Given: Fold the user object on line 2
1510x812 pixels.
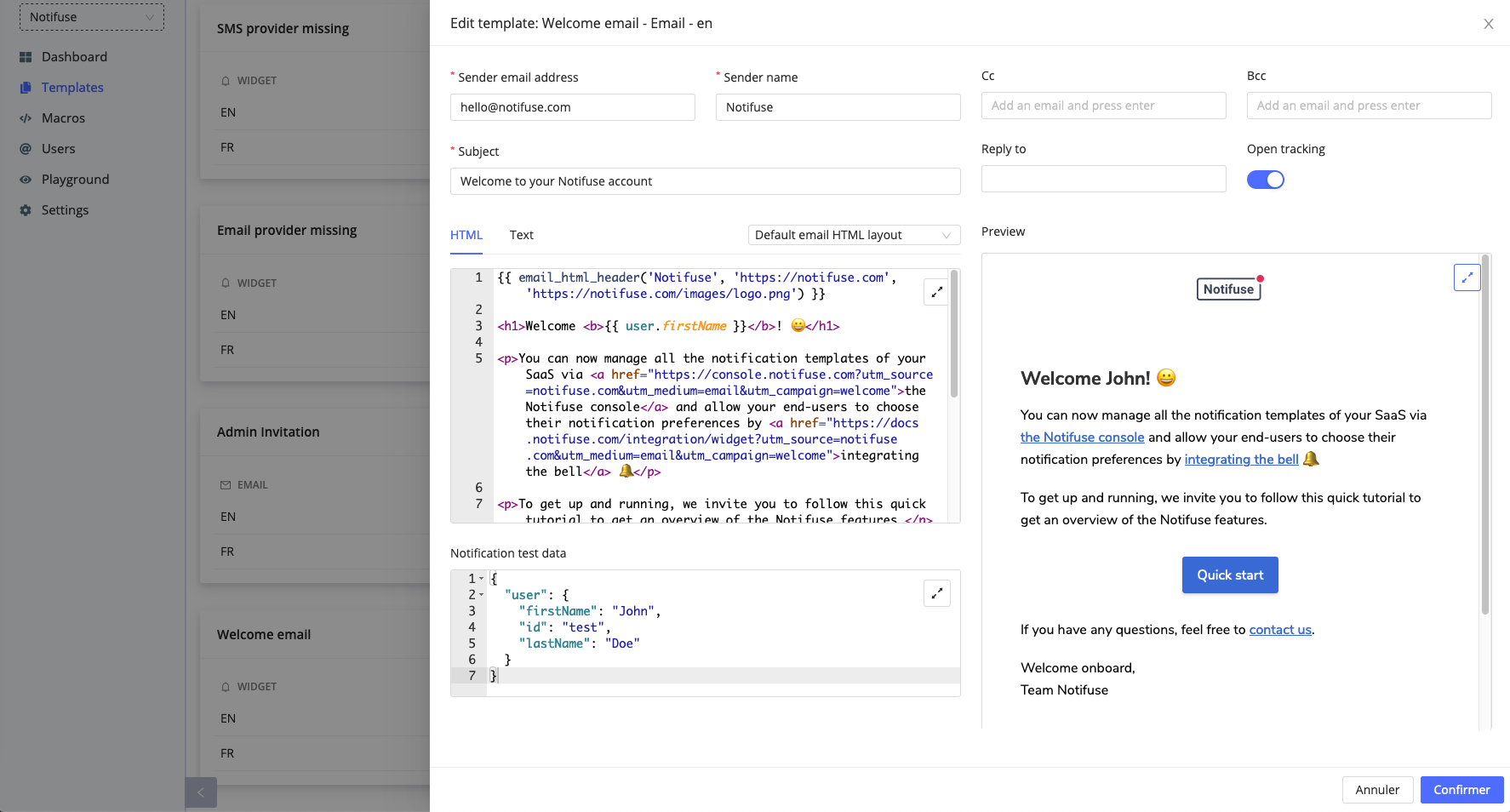Looking at the screenshot, I should click(482, 595).
